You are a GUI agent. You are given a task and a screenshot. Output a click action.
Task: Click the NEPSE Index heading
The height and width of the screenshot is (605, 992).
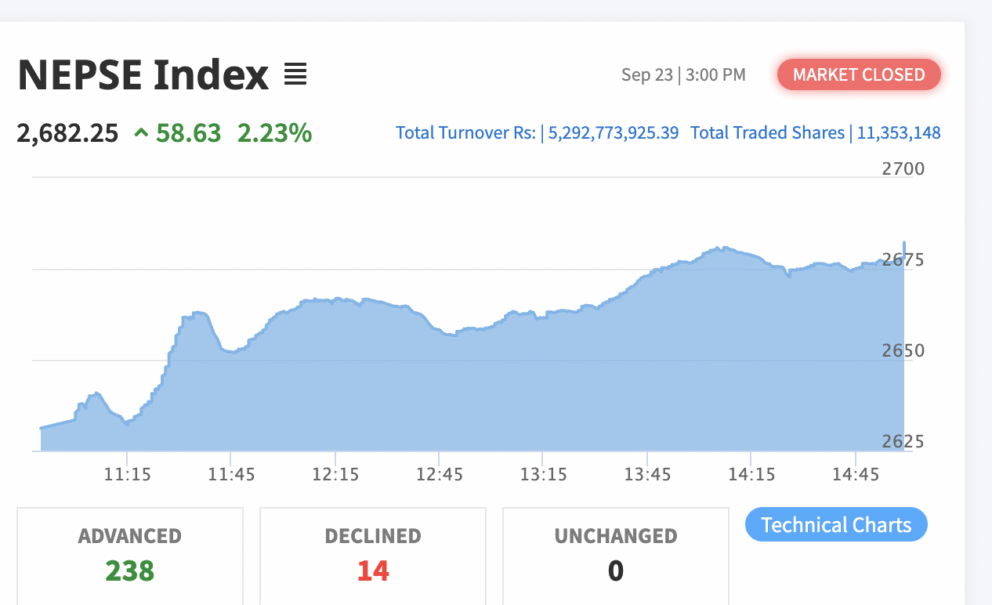[143, 75]
